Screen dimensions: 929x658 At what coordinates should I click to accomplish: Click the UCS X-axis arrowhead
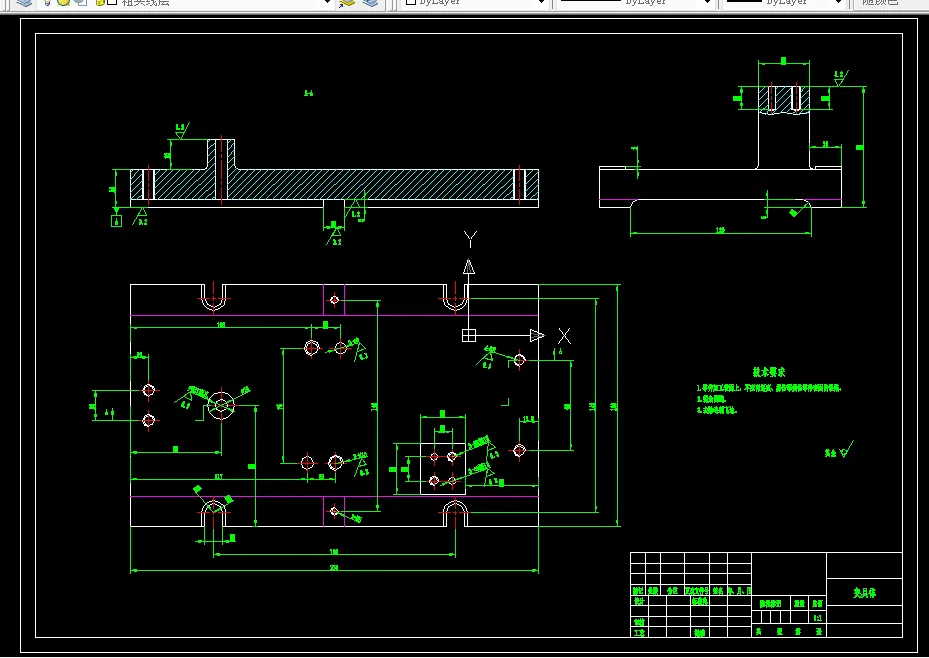click(x=537, y=336)
